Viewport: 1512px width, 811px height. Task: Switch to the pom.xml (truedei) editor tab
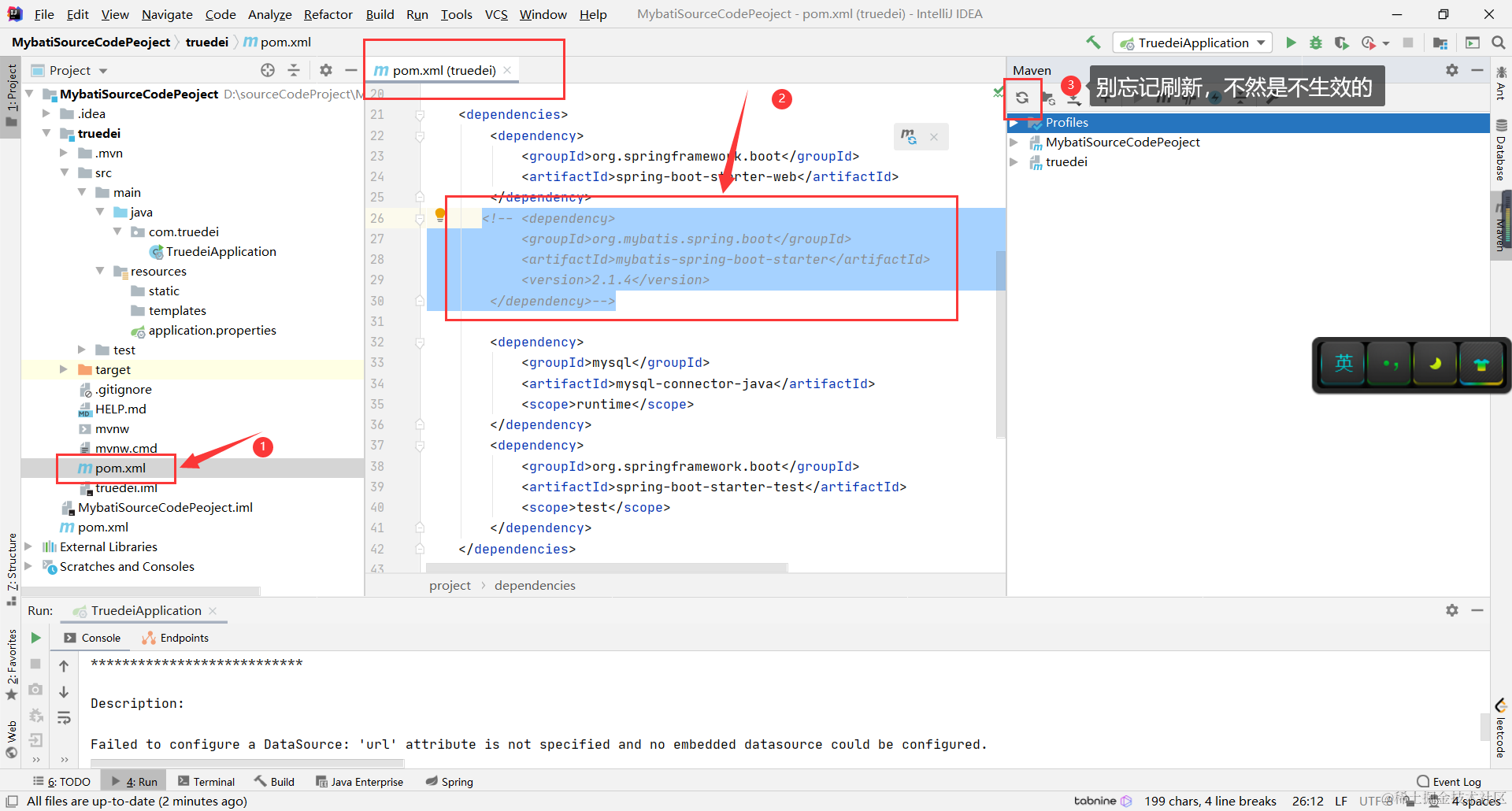(444, 70)
